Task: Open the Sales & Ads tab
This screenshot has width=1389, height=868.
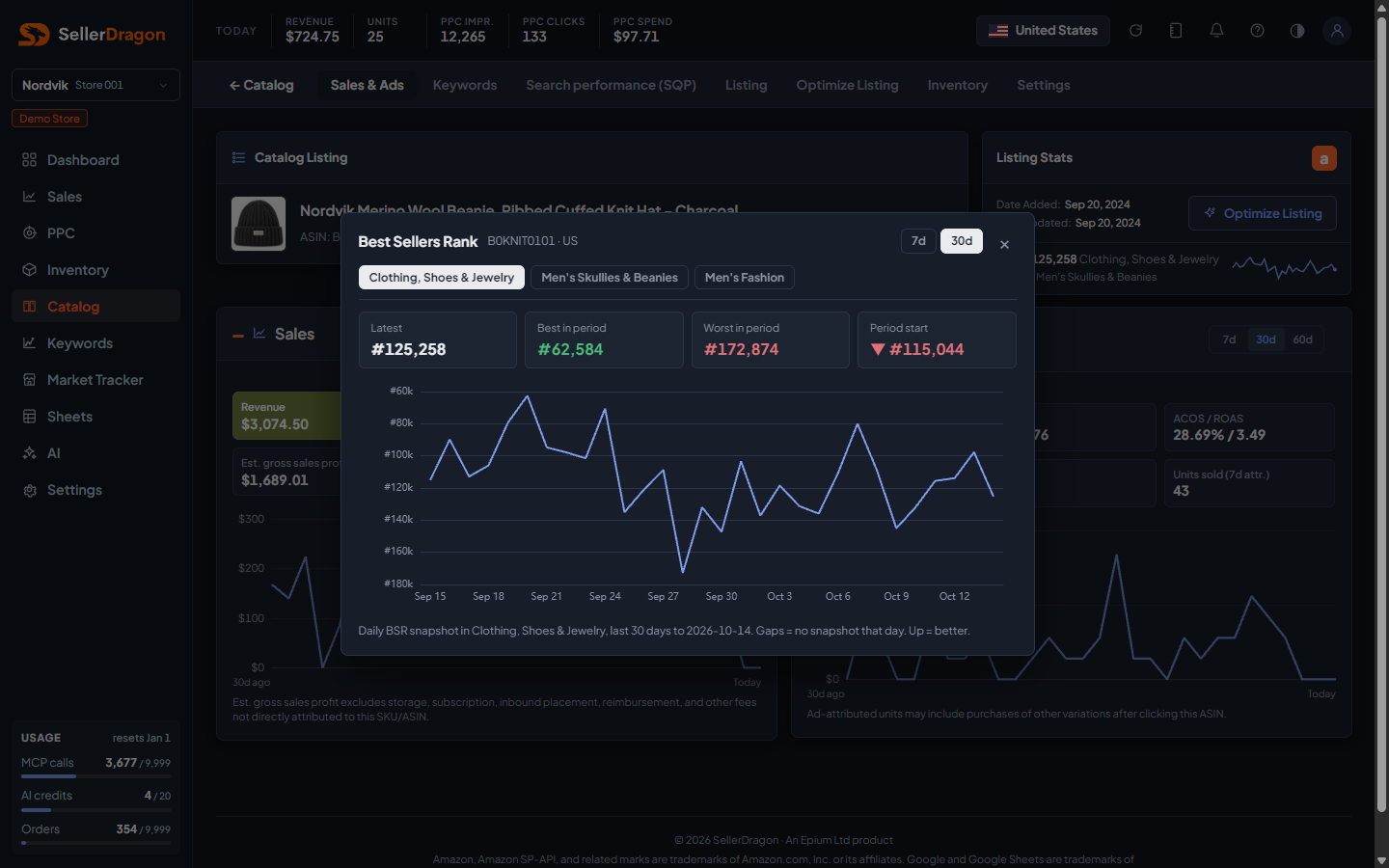Action: (x=367, y=85)
